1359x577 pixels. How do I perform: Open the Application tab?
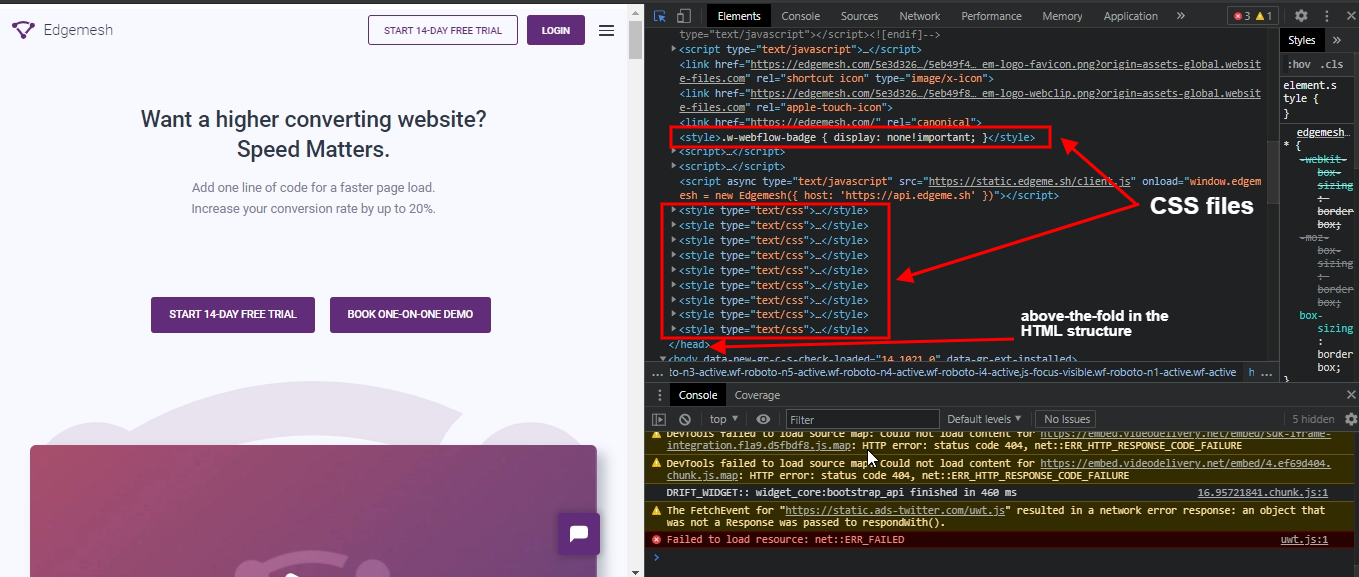tap(1131, 16)
